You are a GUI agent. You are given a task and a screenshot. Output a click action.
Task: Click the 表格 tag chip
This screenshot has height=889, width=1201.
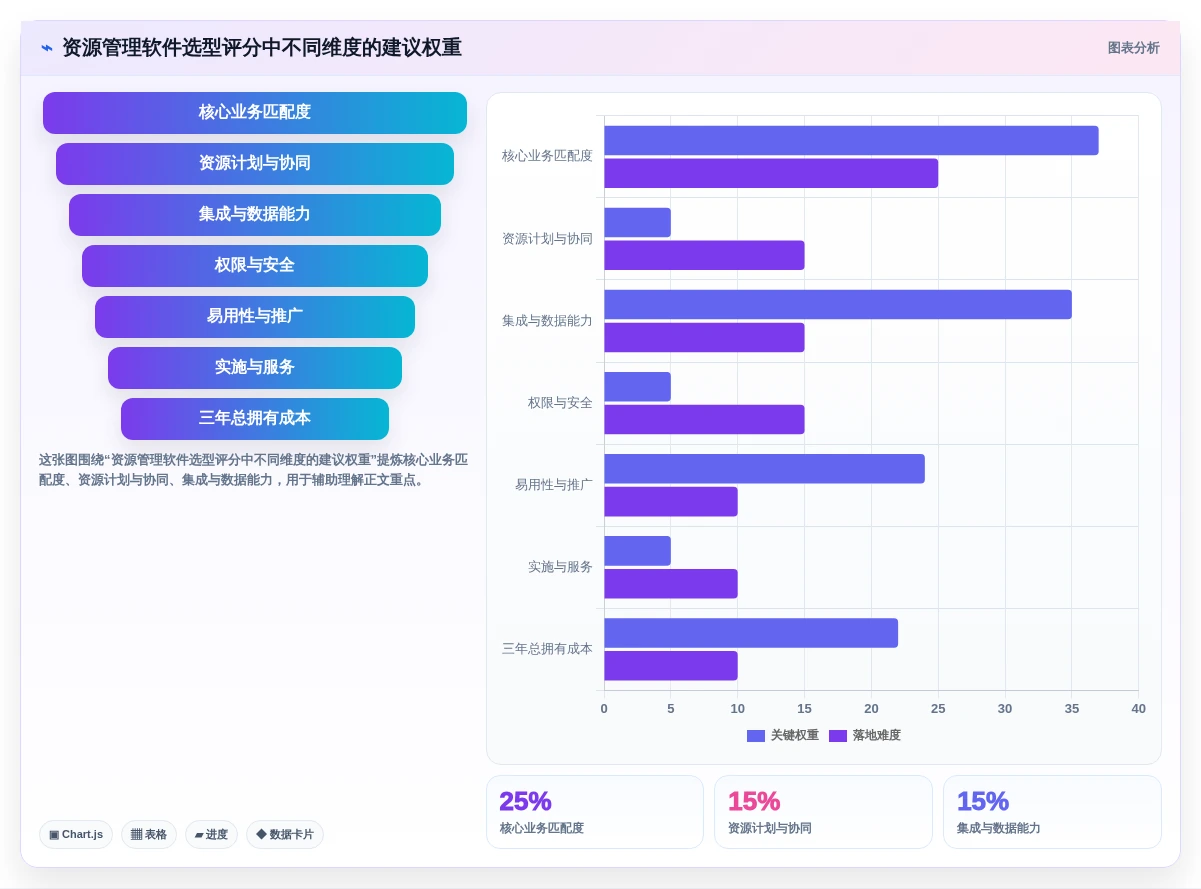tap(149, 834)
